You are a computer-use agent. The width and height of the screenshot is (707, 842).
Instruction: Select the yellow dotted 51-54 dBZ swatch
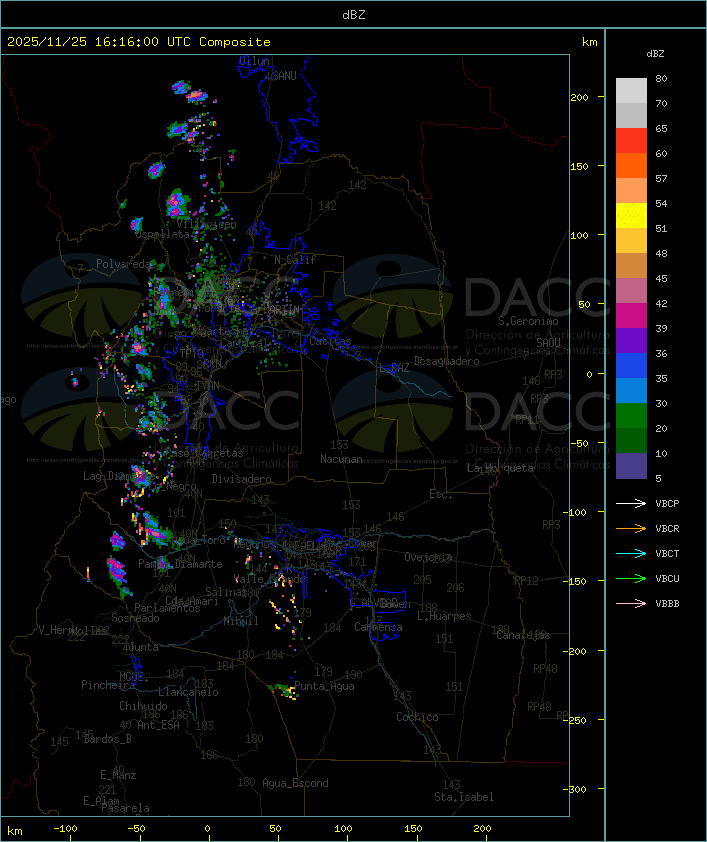(x=631, y=215)
